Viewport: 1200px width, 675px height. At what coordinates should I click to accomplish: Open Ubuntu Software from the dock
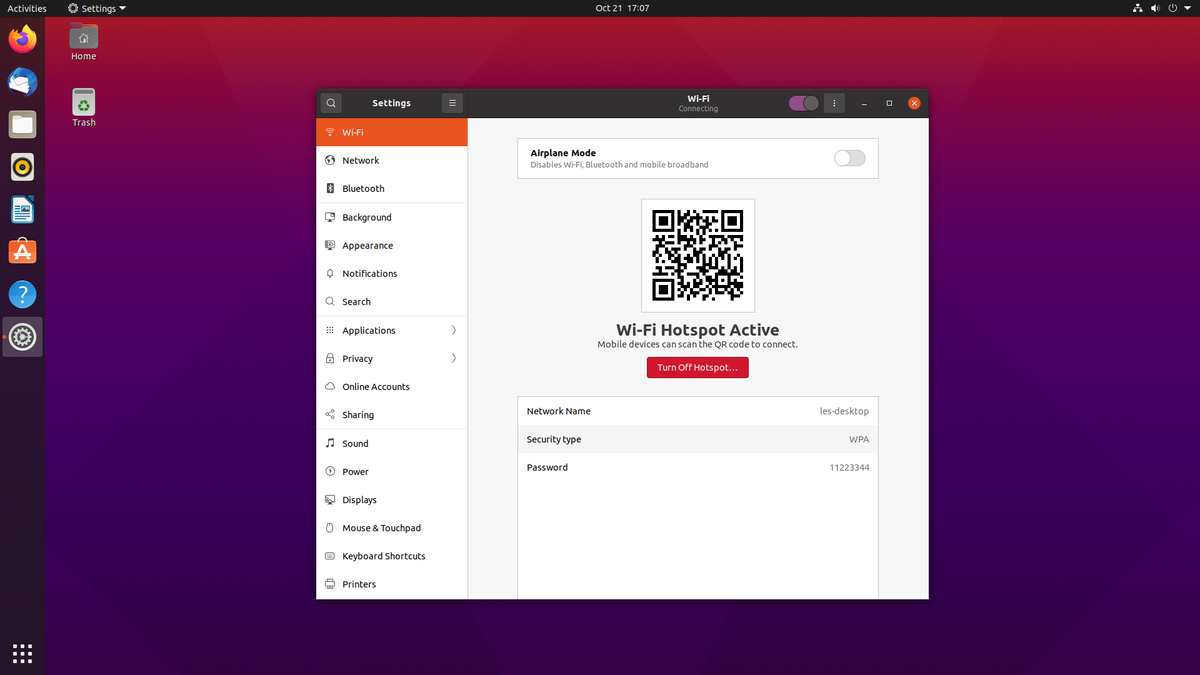click(22, 252)
